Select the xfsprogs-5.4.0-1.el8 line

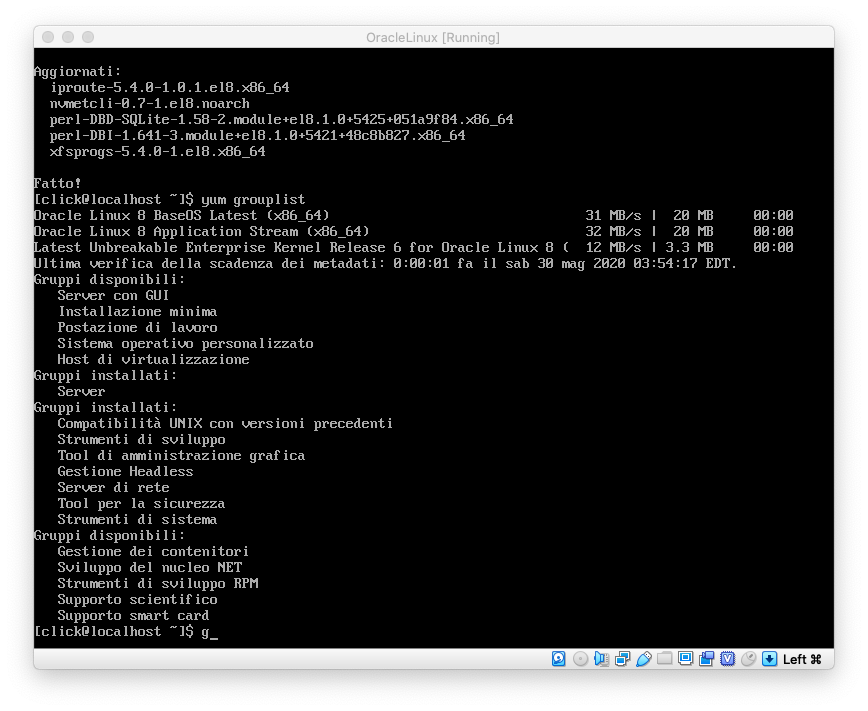click(158, 152)
